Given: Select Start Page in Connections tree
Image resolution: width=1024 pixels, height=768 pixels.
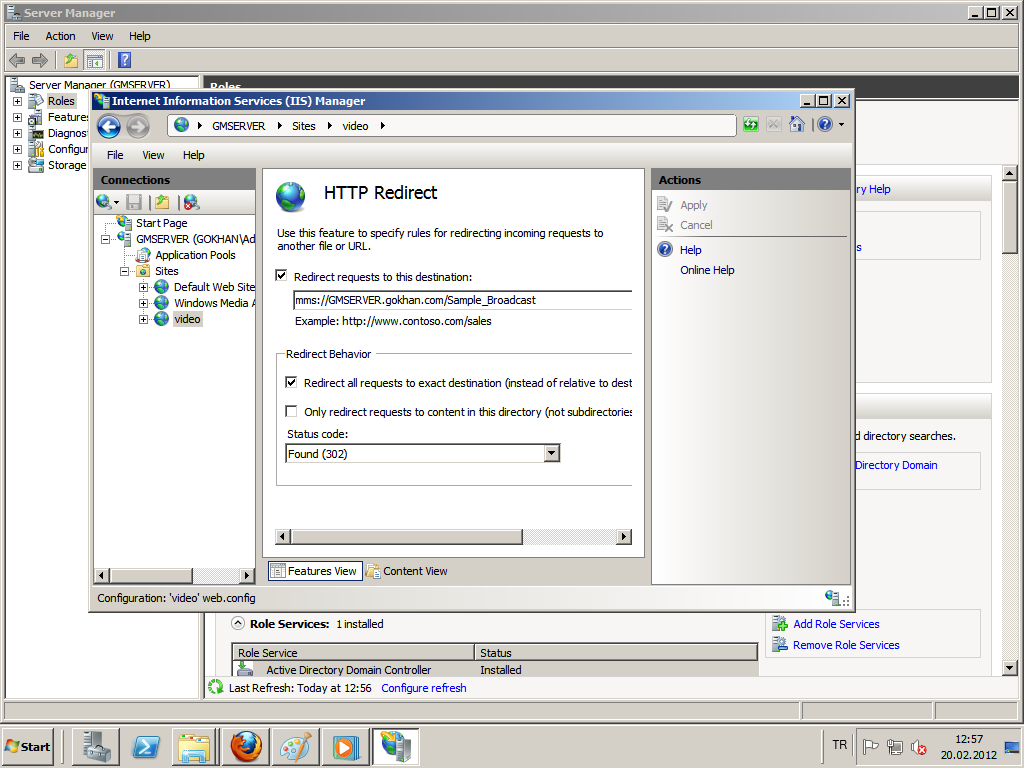Looking at the screenshot, I should tap(161, 223).
